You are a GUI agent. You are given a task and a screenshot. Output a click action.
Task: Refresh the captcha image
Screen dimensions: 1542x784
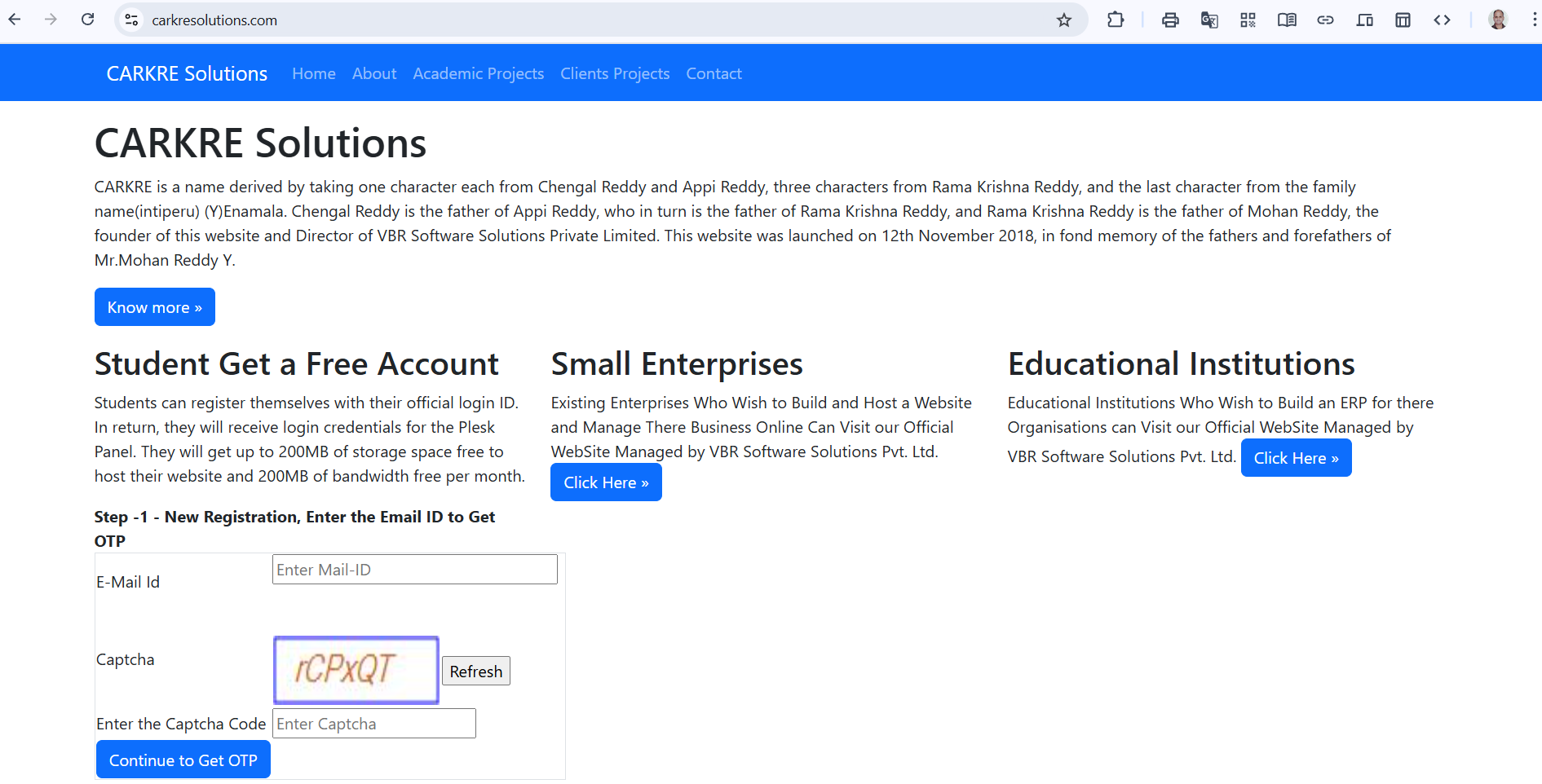(x=475, y=671)
